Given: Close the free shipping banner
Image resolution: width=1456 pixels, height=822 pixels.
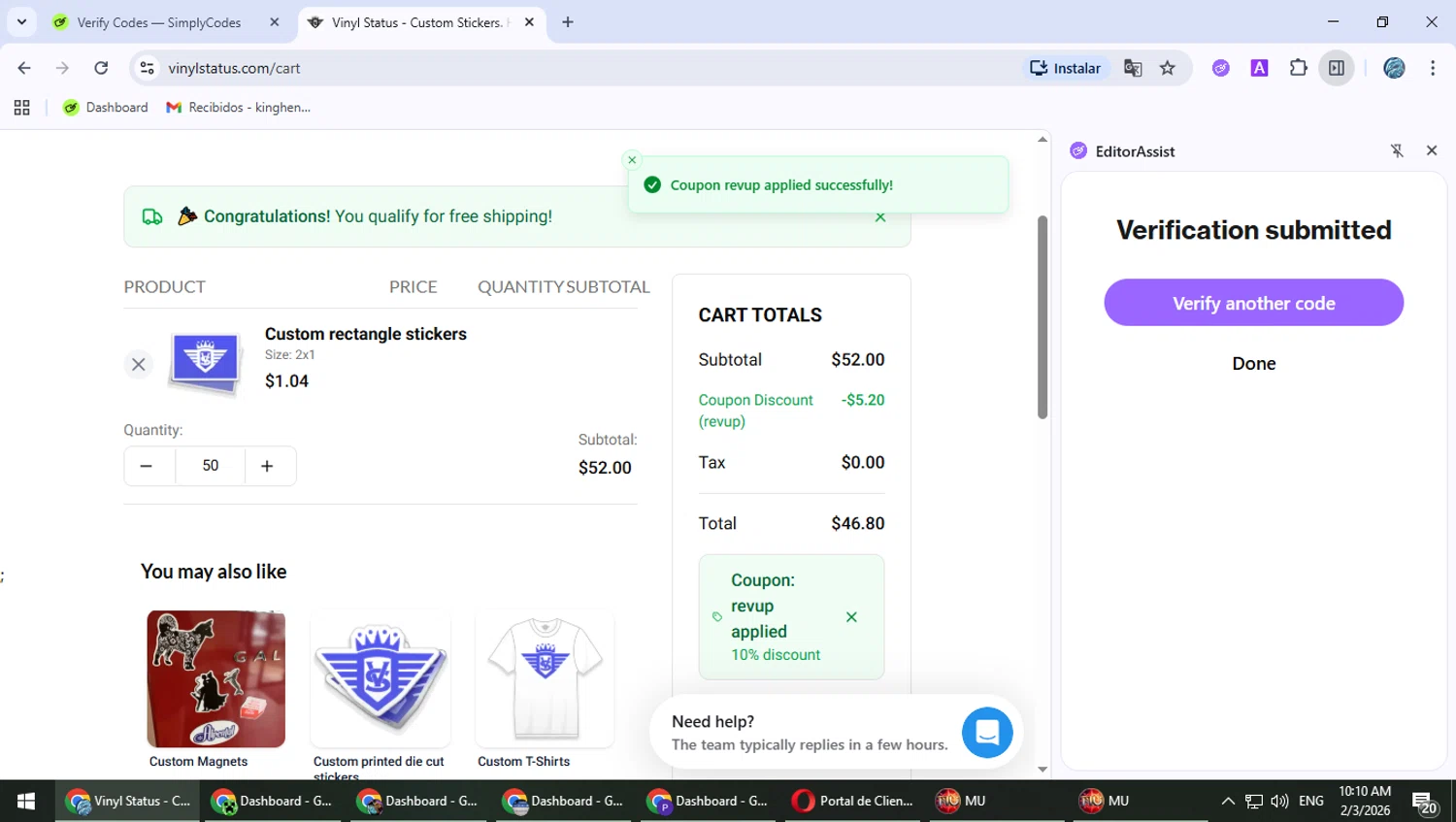Looking at the screenshot, I should (x=880, y=217).
